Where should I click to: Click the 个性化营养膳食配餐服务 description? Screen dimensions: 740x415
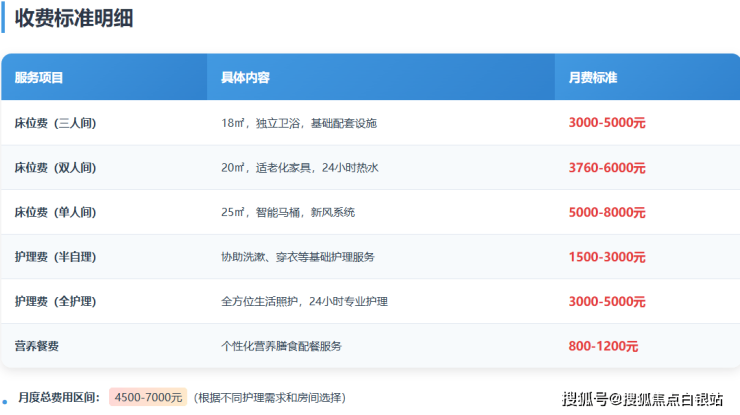[x=281, y=346]
